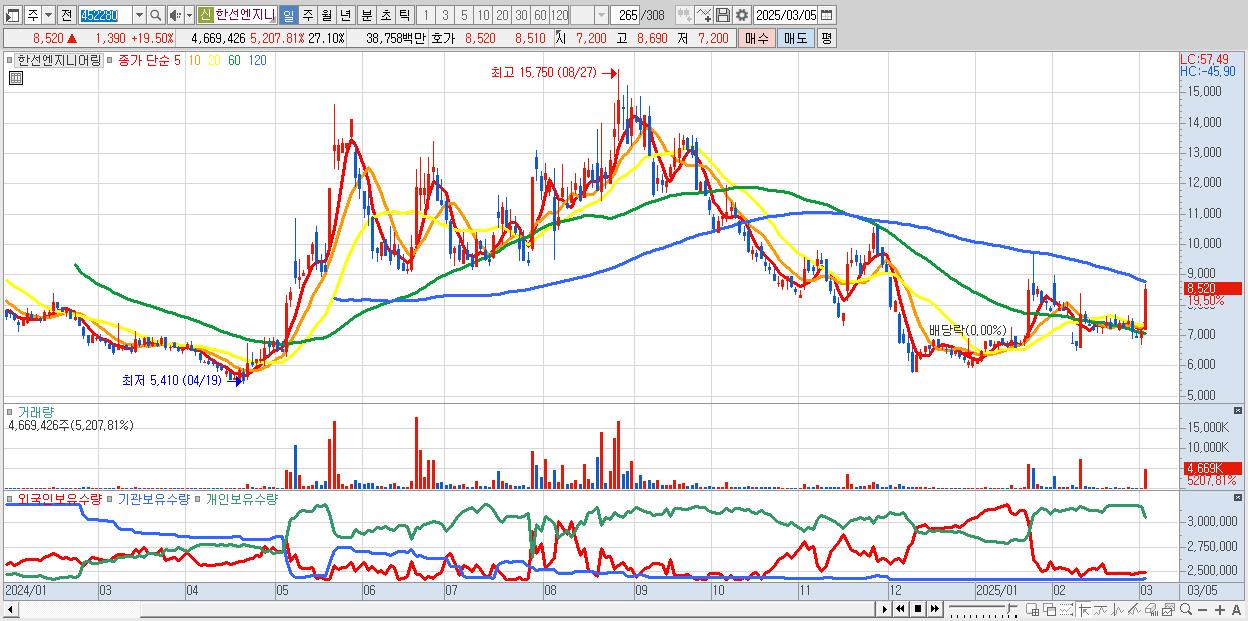Click the rewind double-arrow button
The width and height of the screenshot is (1248, 621).
900,609
